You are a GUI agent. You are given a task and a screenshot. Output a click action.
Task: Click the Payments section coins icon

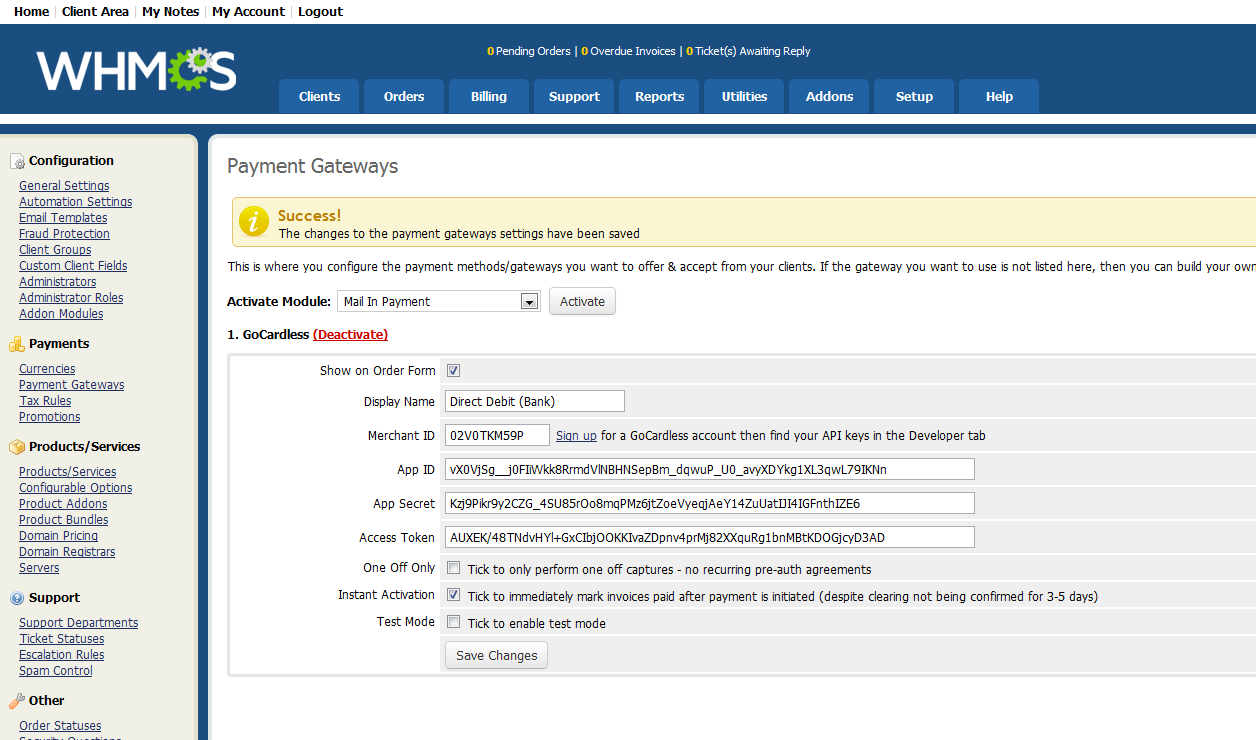[17, 344]
